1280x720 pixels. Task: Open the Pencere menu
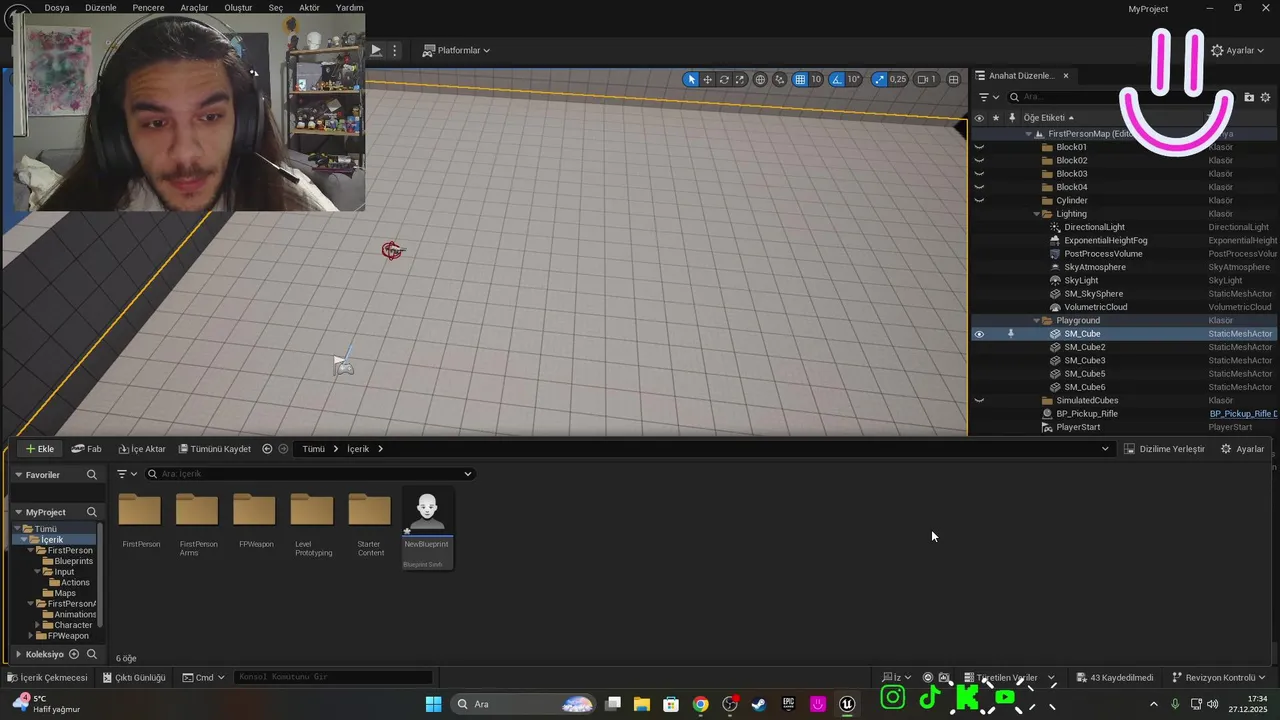[x=148, y=7]
